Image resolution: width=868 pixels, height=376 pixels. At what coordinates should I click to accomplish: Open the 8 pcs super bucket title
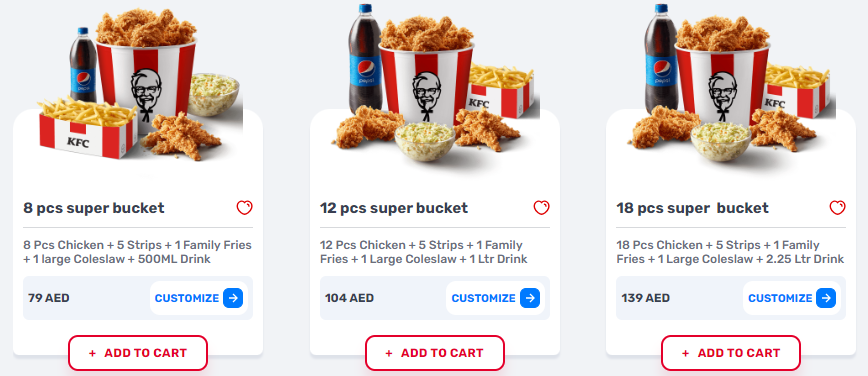tap(94, 208)
